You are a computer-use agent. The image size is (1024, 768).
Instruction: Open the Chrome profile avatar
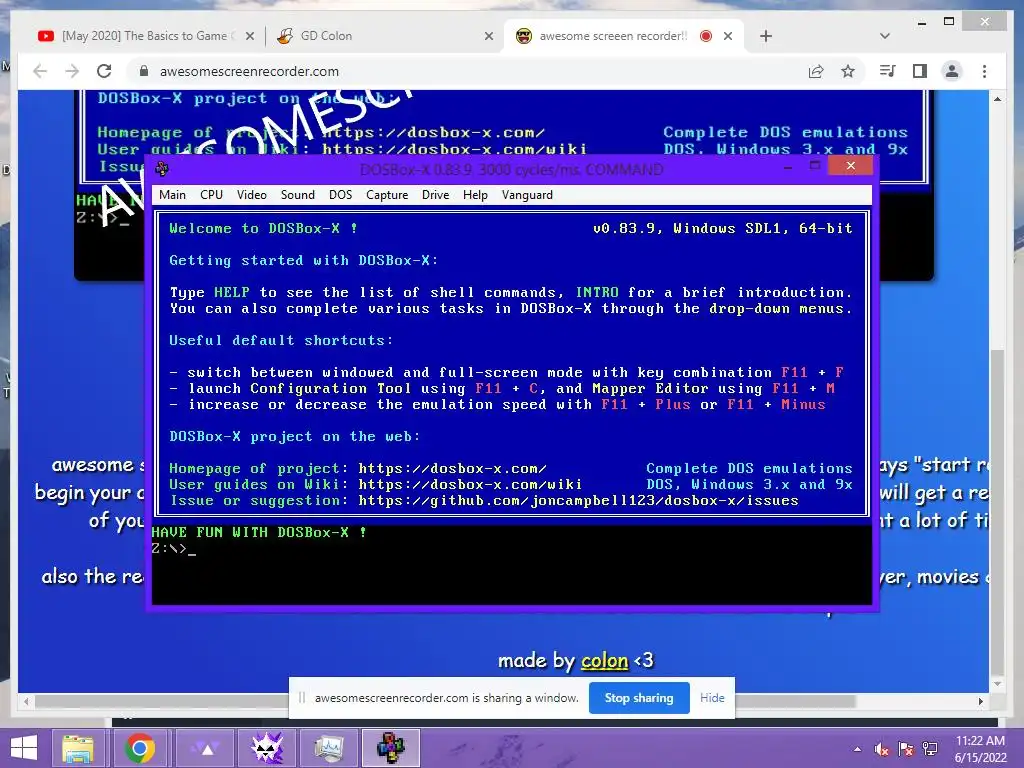click(x=952, y=71)
